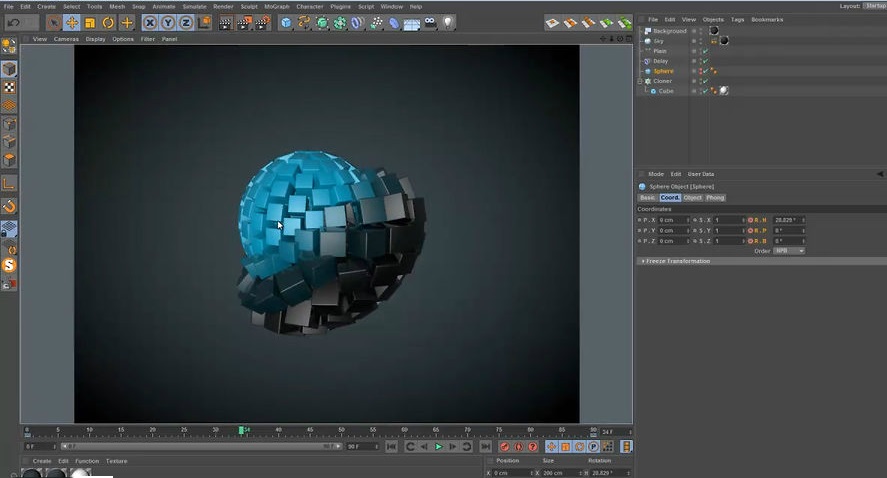Click the Light bulb object icon
Screen dimensions: 887x478
(x=449, y=22)
